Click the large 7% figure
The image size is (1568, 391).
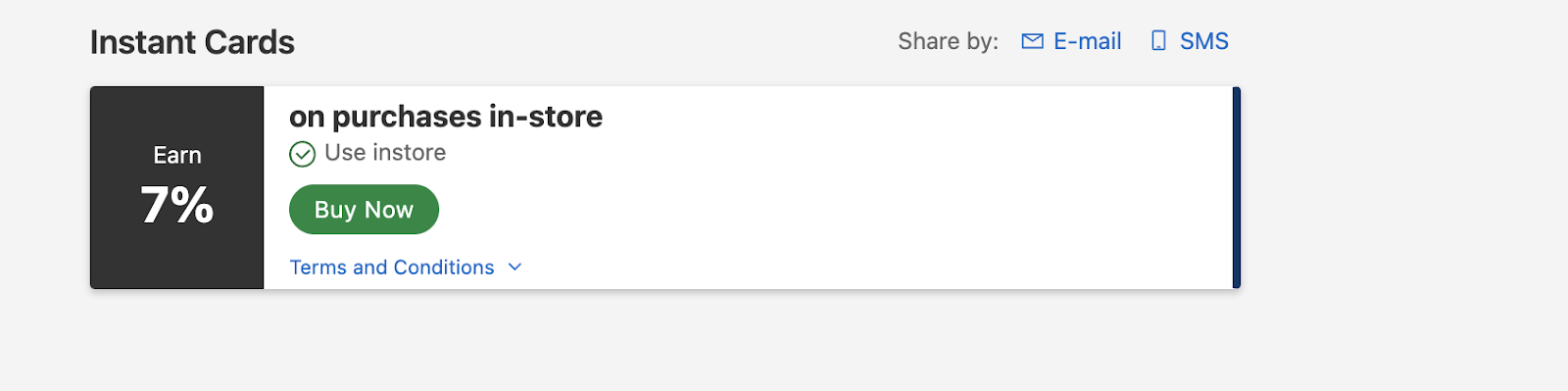point(177,206)
